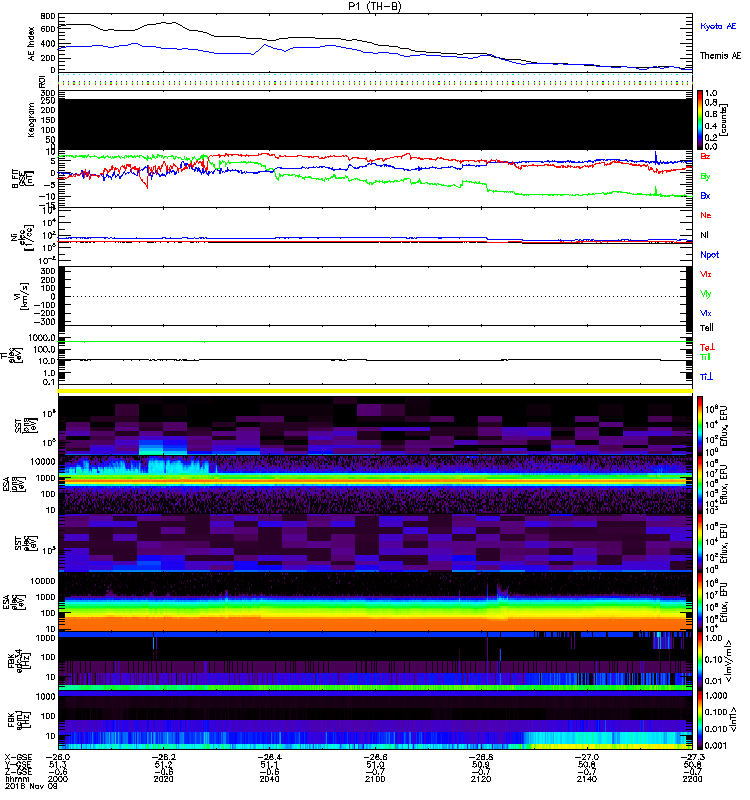The width and height of the screenshot is (750, 800).
Task: Select the green Viy velocity legend label
Action: pyautogui.click(x=705, y=294)
